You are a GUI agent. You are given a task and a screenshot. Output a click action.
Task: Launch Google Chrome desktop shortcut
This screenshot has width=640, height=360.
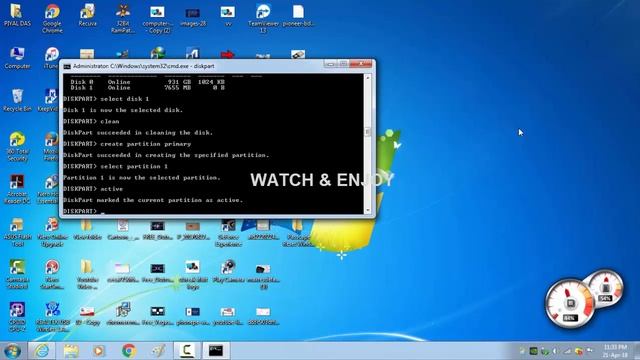point(52,18)
